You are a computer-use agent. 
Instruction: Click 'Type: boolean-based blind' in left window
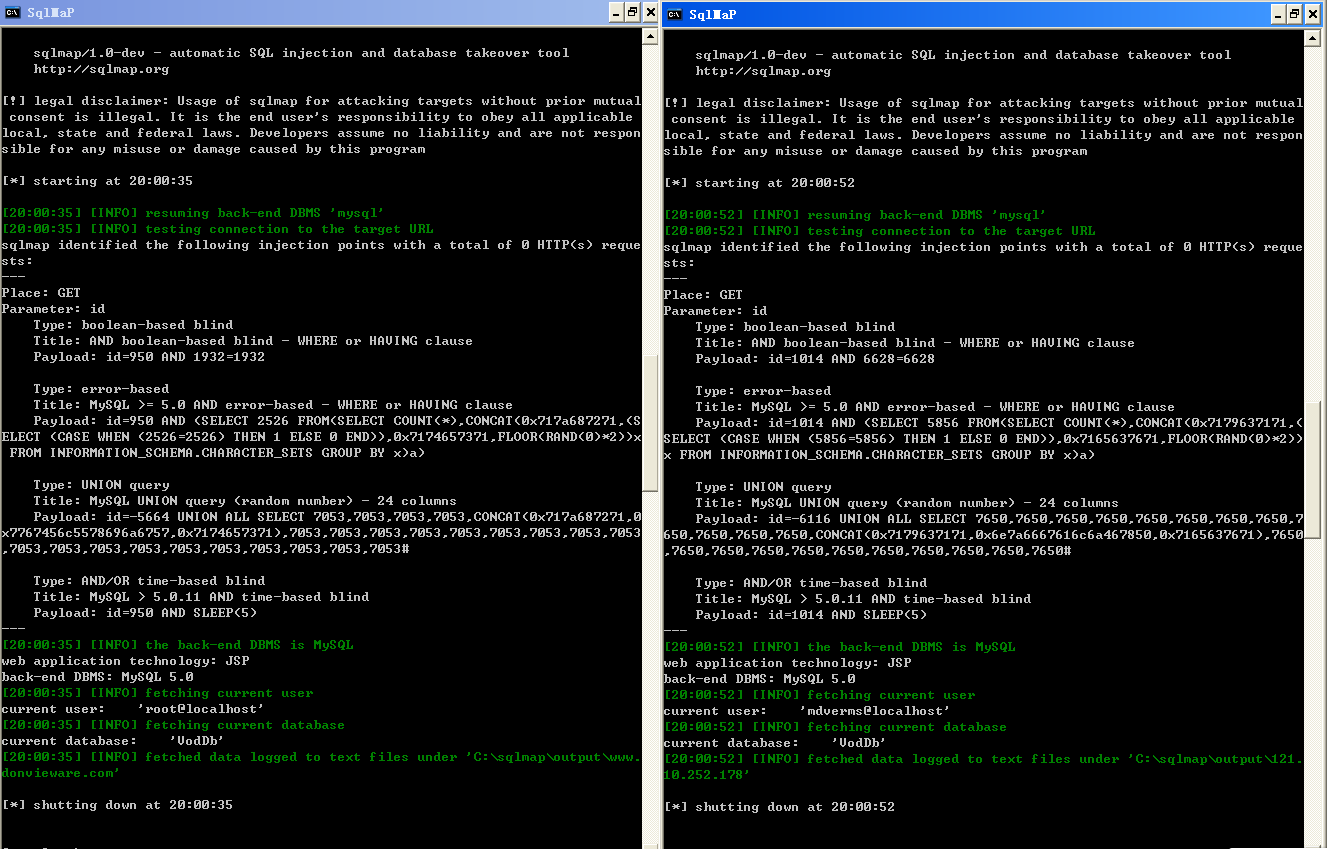(133, 325)
